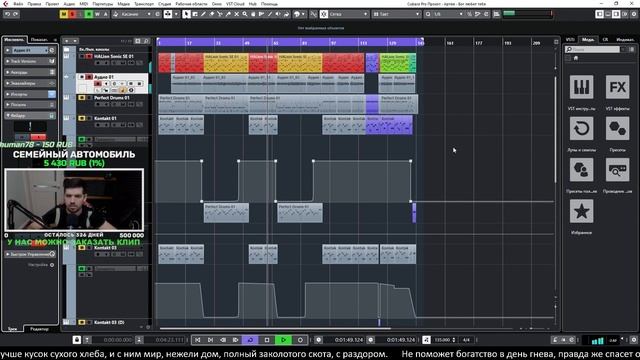Toggle mute on Perfect Drums 01 track
This screenshot has height=360, width=640.
pos(82,98)
